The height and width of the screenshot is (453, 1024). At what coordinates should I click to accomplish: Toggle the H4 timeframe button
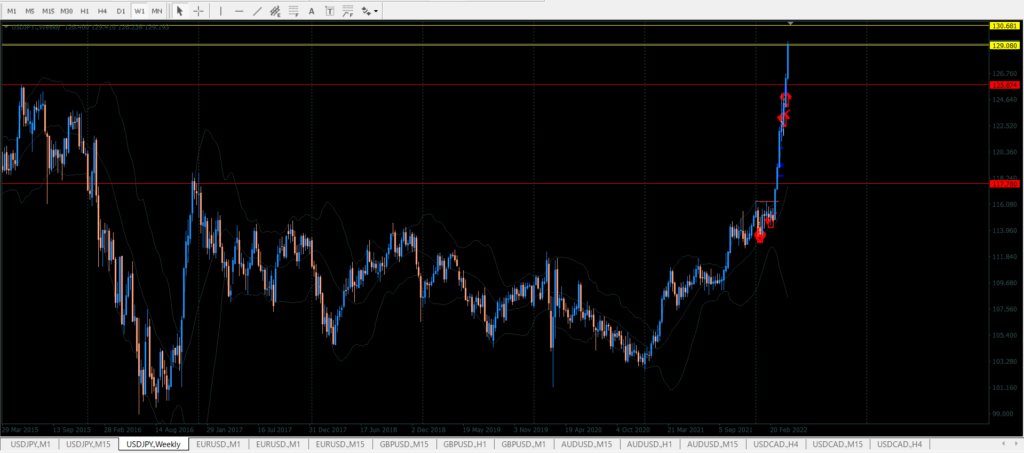[x=102, y=11]
